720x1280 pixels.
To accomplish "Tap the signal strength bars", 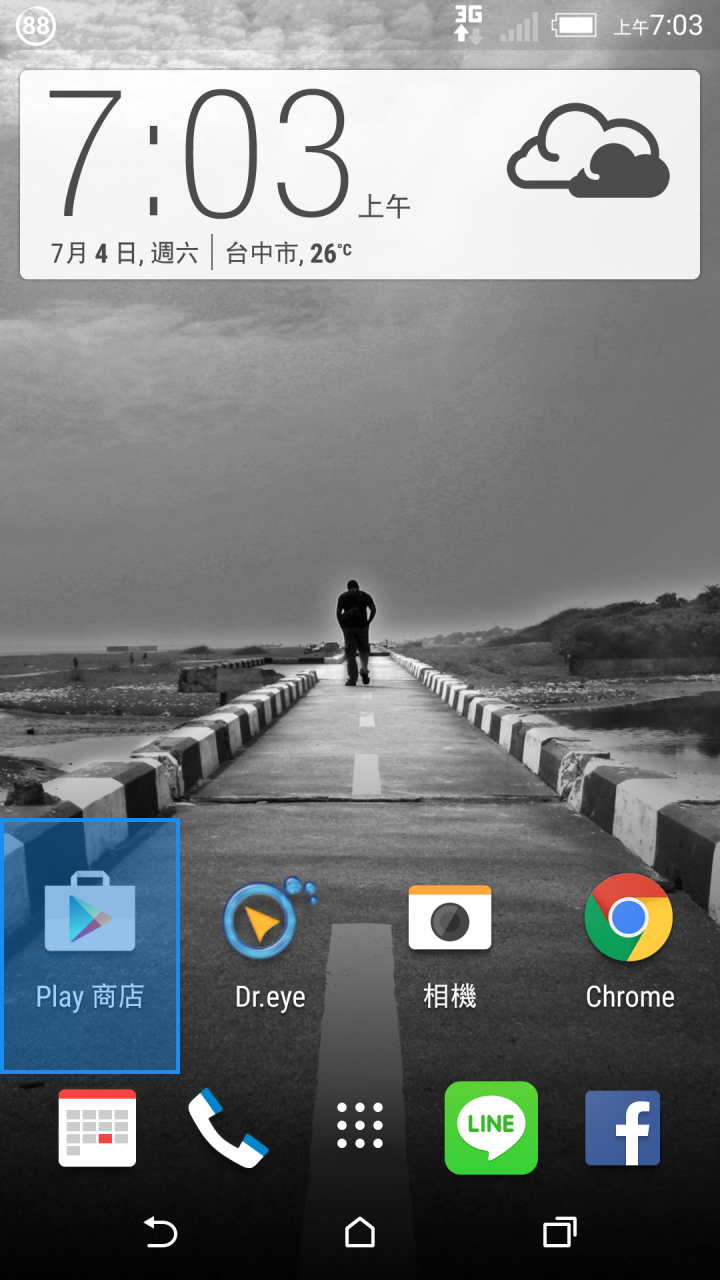I will pos(519,26).
